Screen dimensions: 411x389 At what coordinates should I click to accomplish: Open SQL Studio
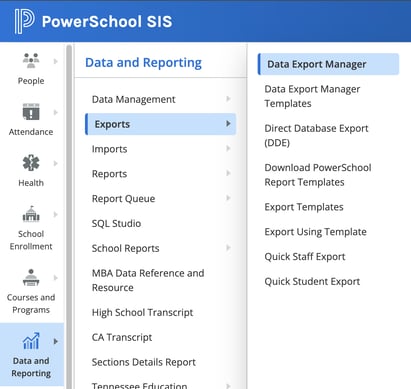(x=116, y=223)
